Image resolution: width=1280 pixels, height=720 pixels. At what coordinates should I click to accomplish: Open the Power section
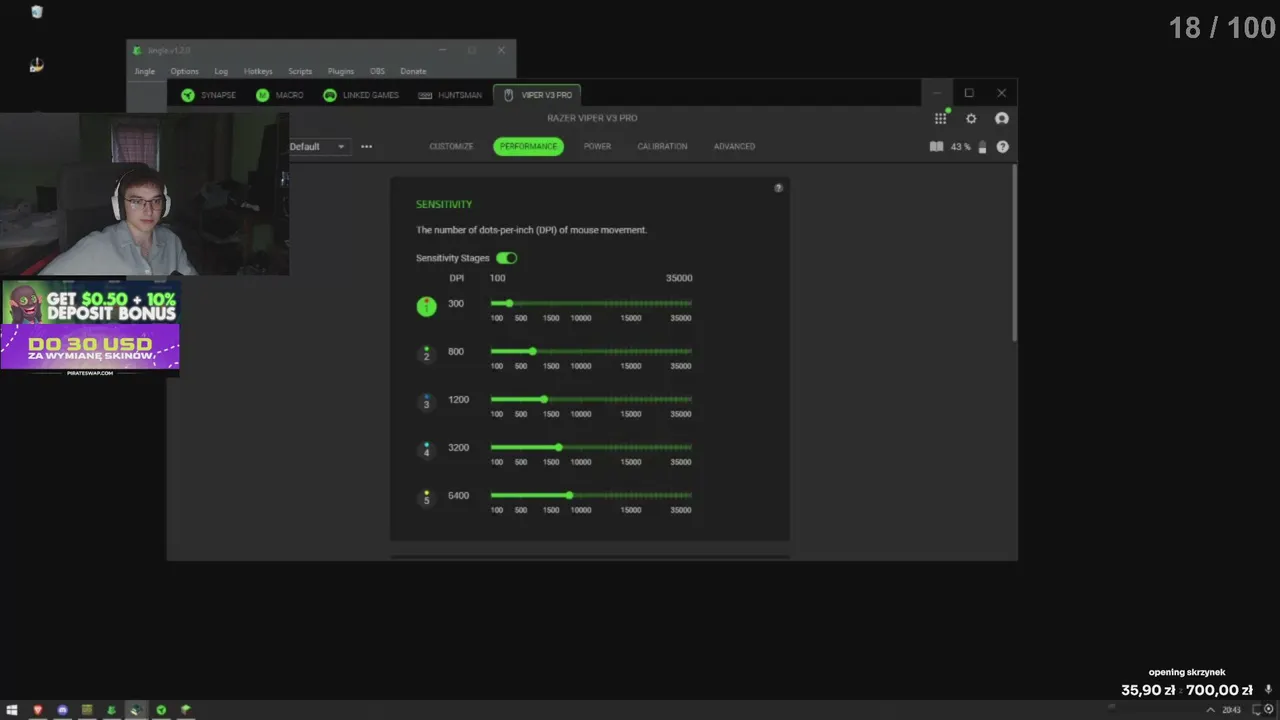597,147
